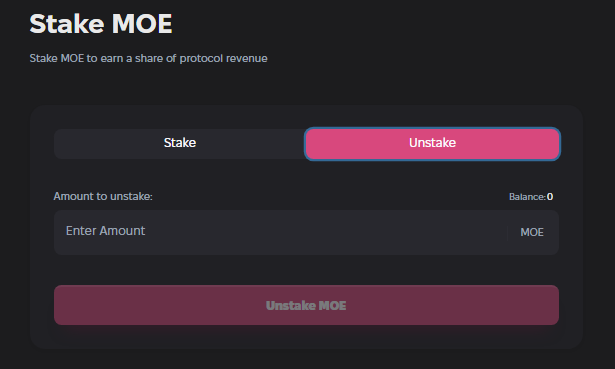Activate the Unstake mode toggle
This screenshot has height=369, width=615.
(432, 144)
